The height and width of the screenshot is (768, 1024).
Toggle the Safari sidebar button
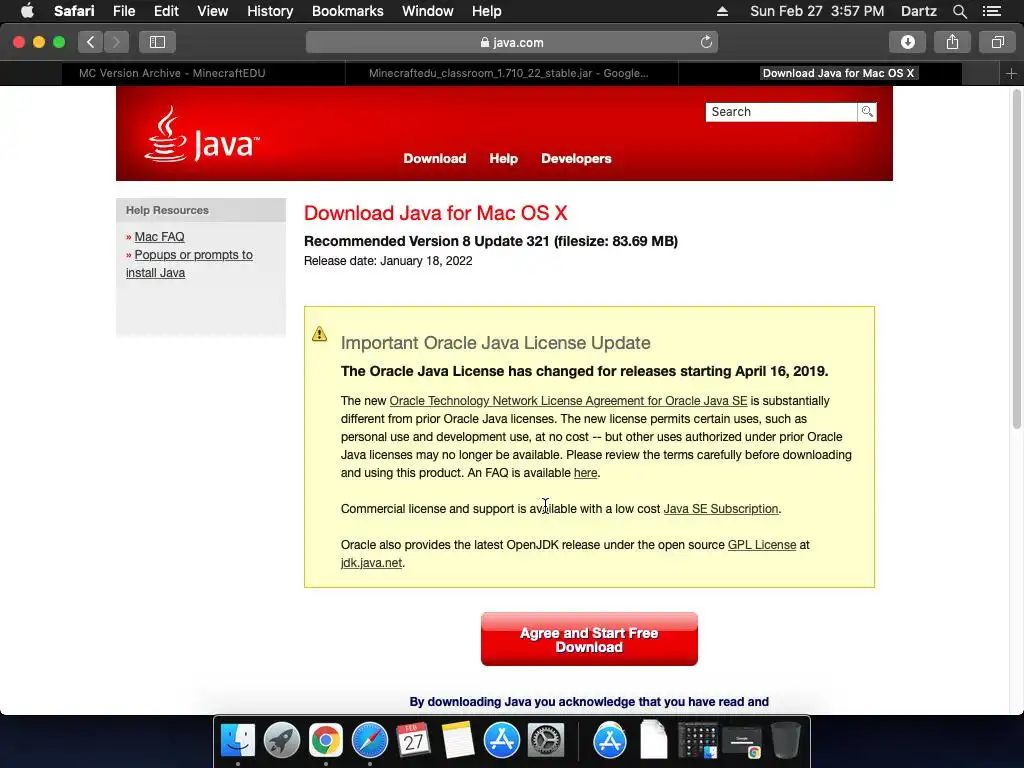157,42
